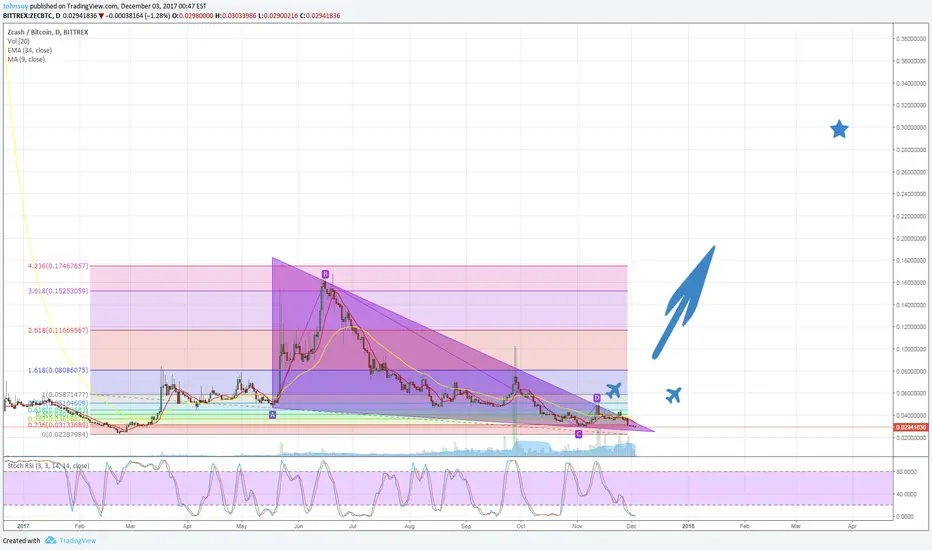
Task: Select the purple A point label
Action: [x=272, y=415]
